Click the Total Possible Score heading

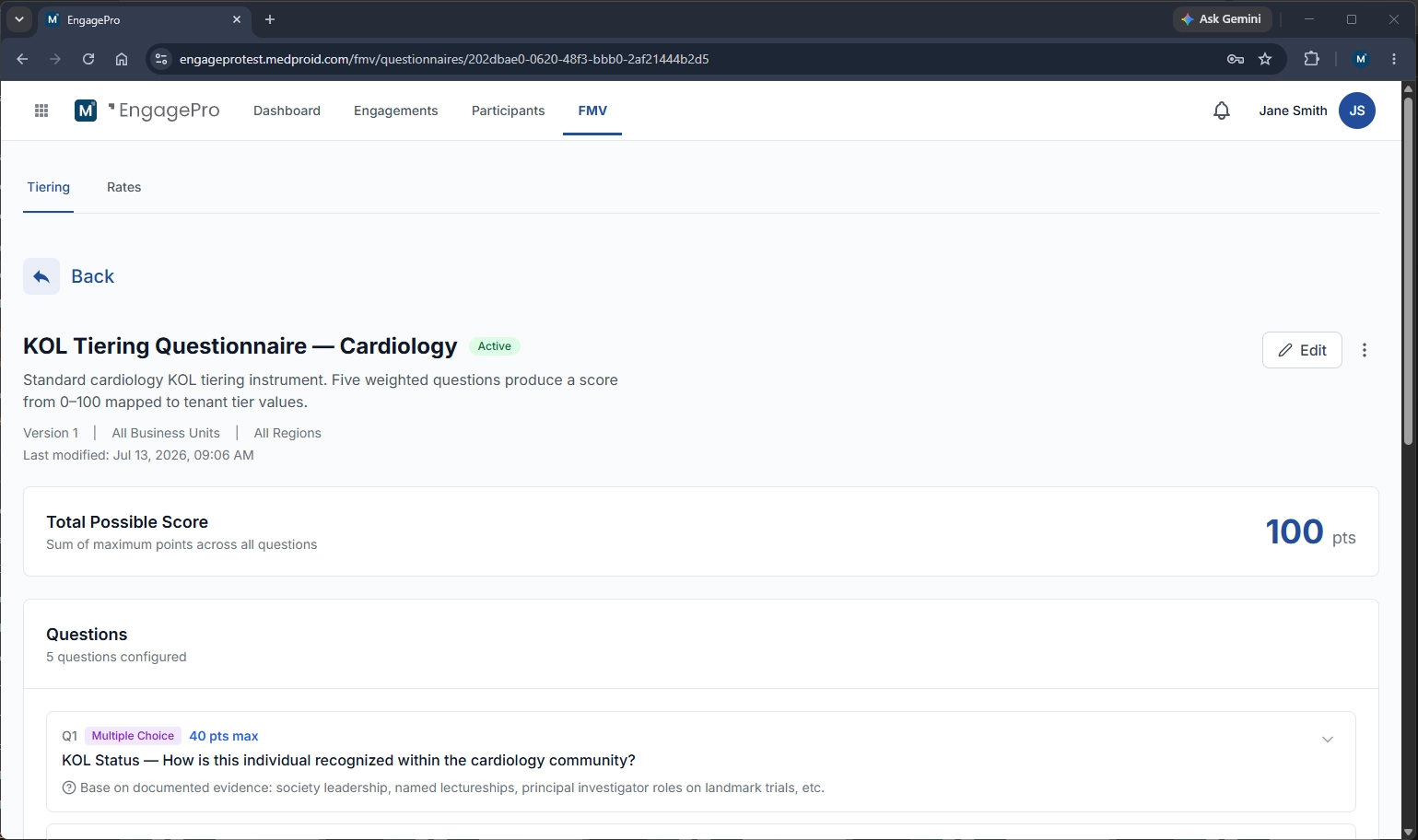(x=127, y=522)
